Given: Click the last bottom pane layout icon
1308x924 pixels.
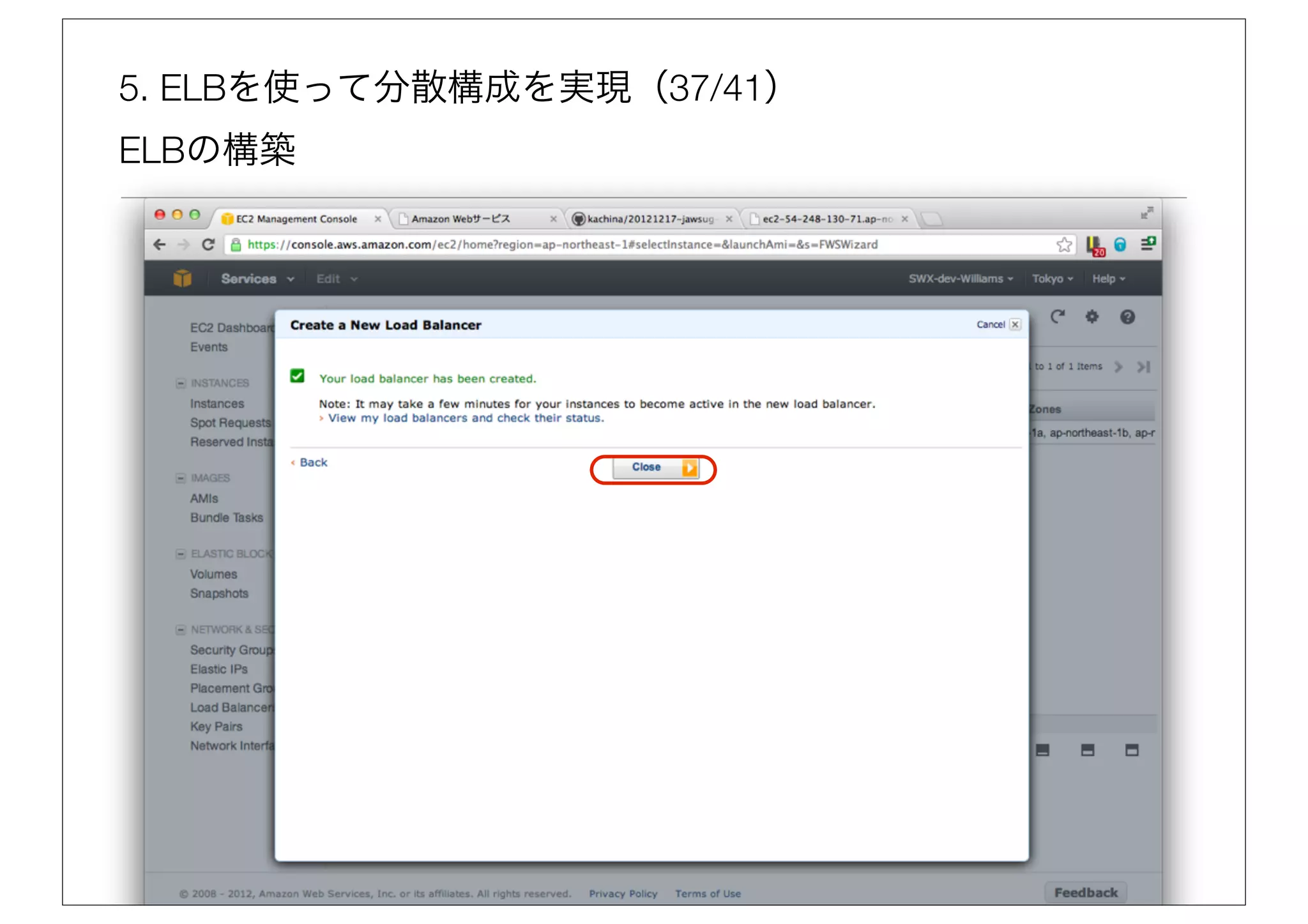Looking at the screenshot, I should [1132, 750].
